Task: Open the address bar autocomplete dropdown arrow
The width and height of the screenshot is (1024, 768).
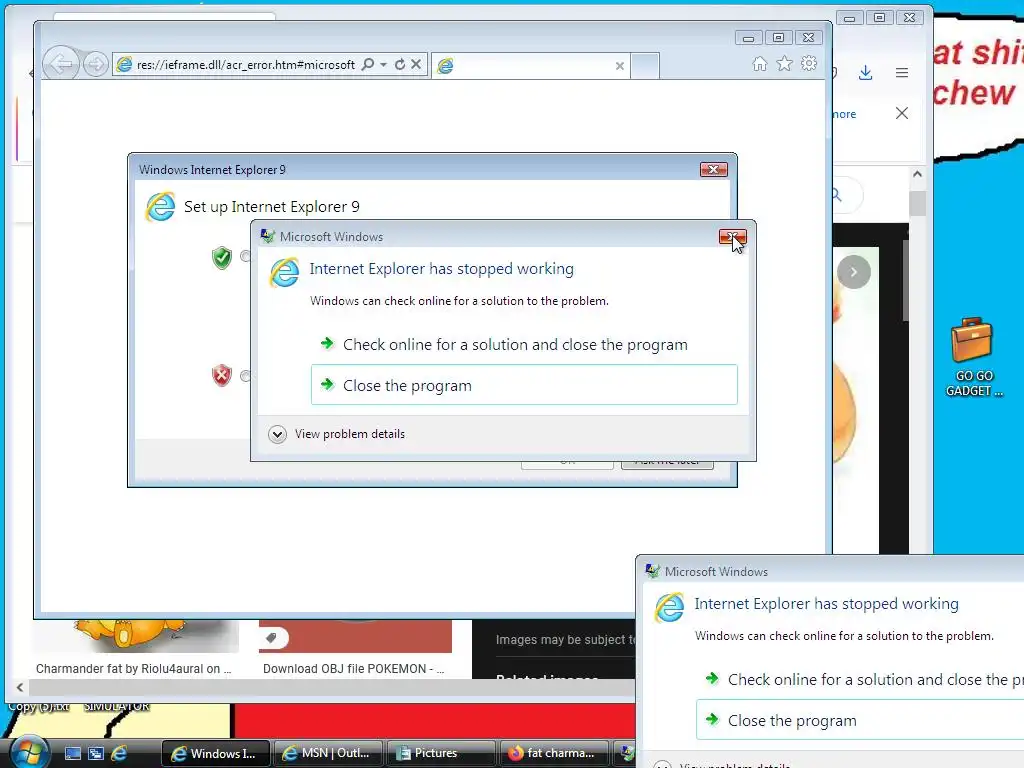Action: click(383, 65)
